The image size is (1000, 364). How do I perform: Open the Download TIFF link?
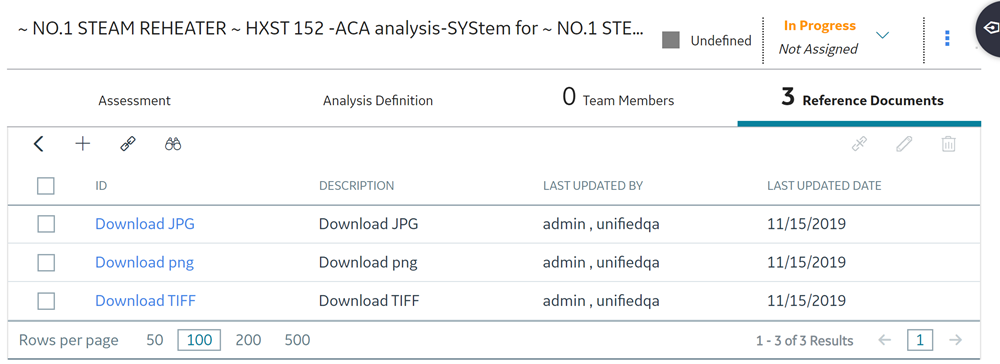coord(145,300)
